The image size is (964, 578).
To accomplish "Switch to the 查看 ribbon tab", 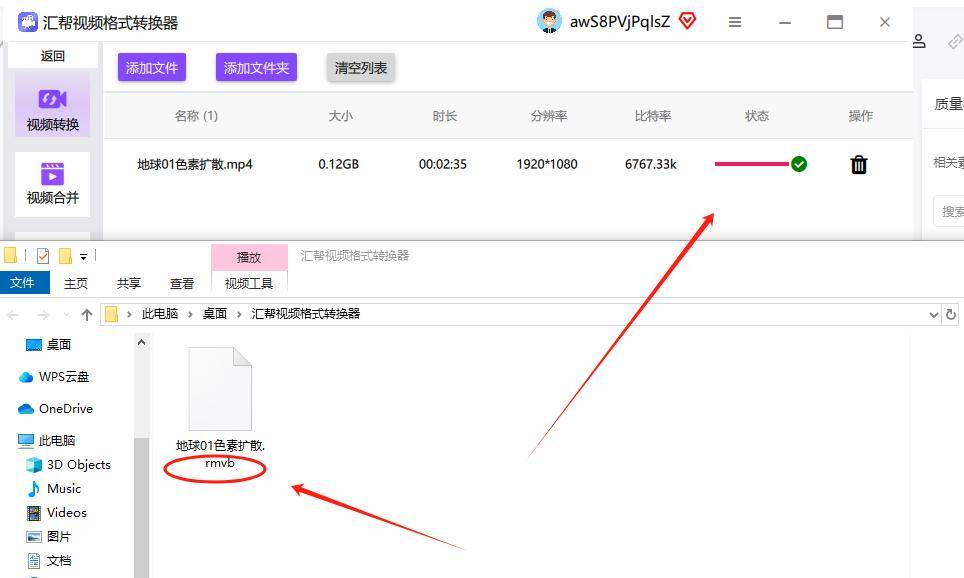I will point(181,283).
